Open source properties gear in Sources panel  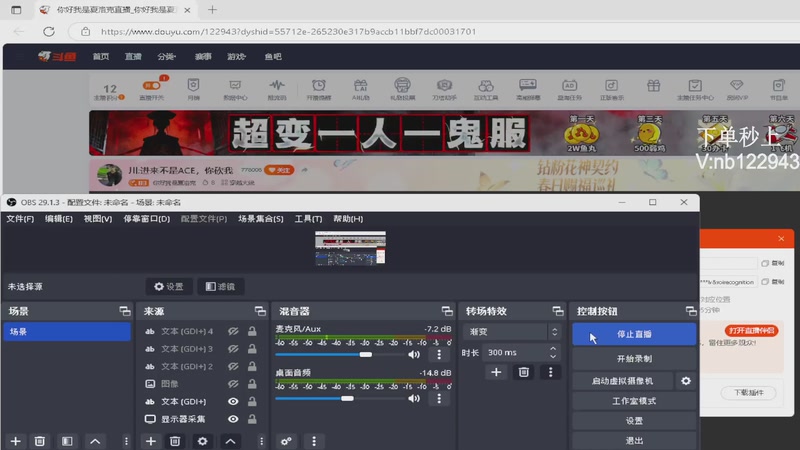tap(203, 441)
